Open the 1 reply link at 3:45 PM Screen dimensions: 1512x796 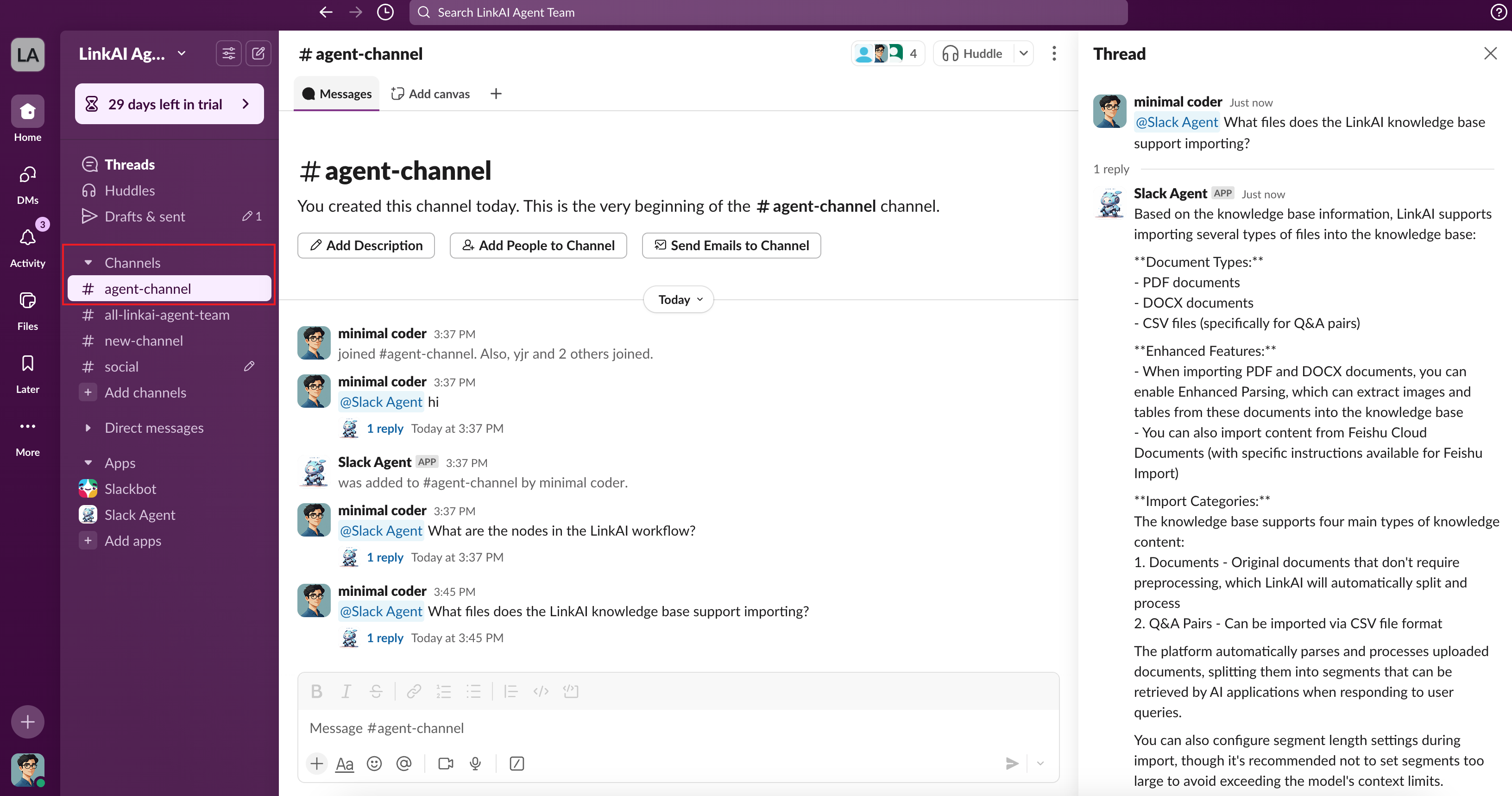[x=384, y=638]
